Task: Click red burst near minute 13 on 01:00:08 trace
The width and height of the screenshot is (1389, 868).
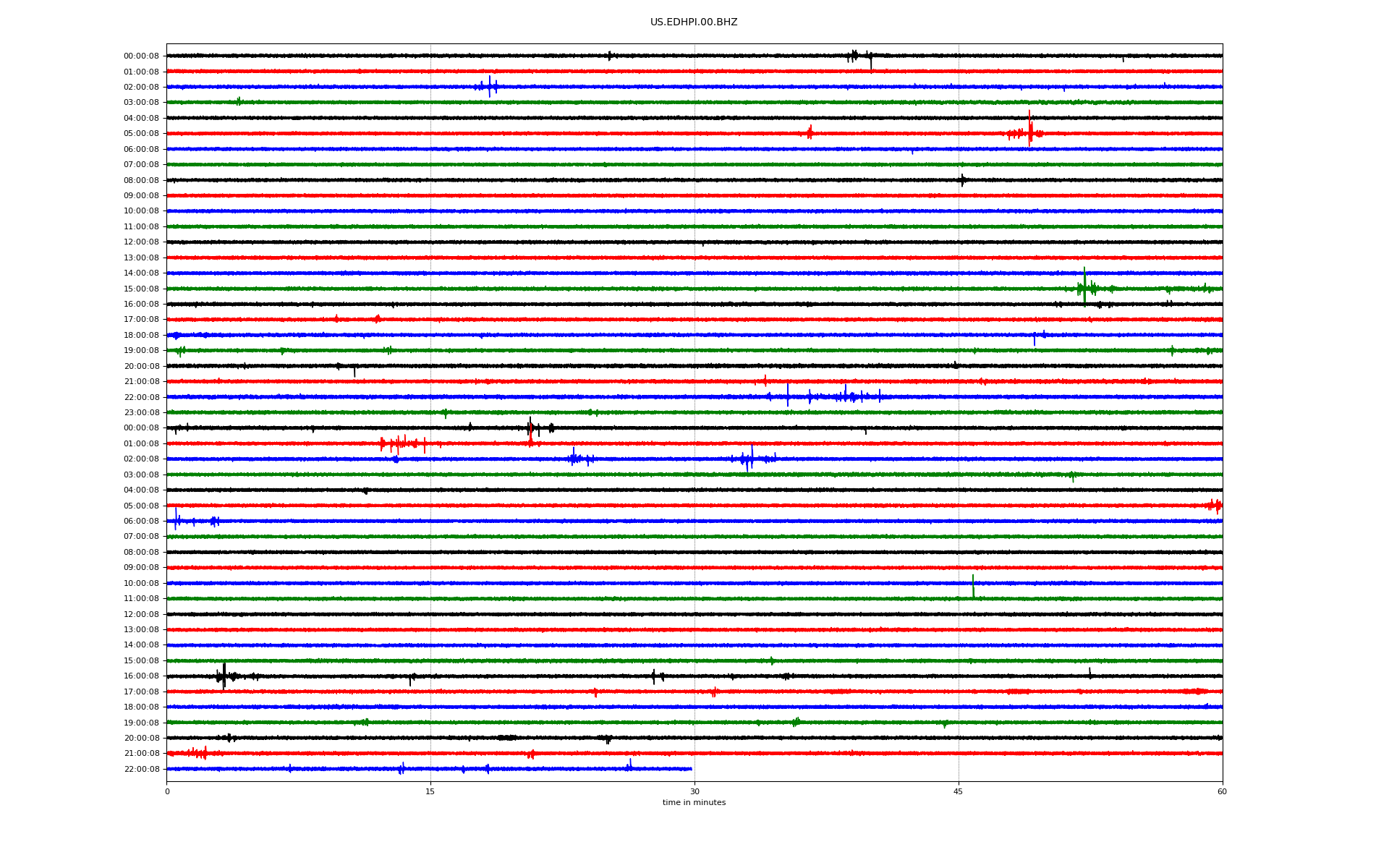Action: pyautogui.click(x=398, y=443)
